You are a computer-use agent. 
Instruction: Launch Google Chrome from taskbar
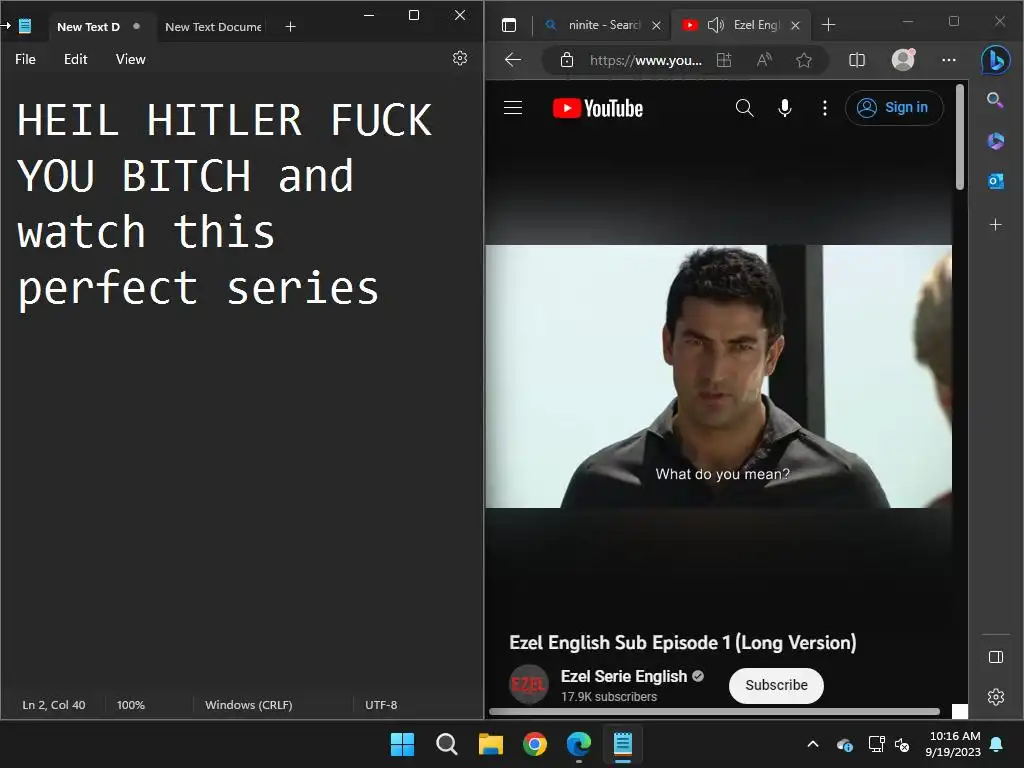pos(535,744)
